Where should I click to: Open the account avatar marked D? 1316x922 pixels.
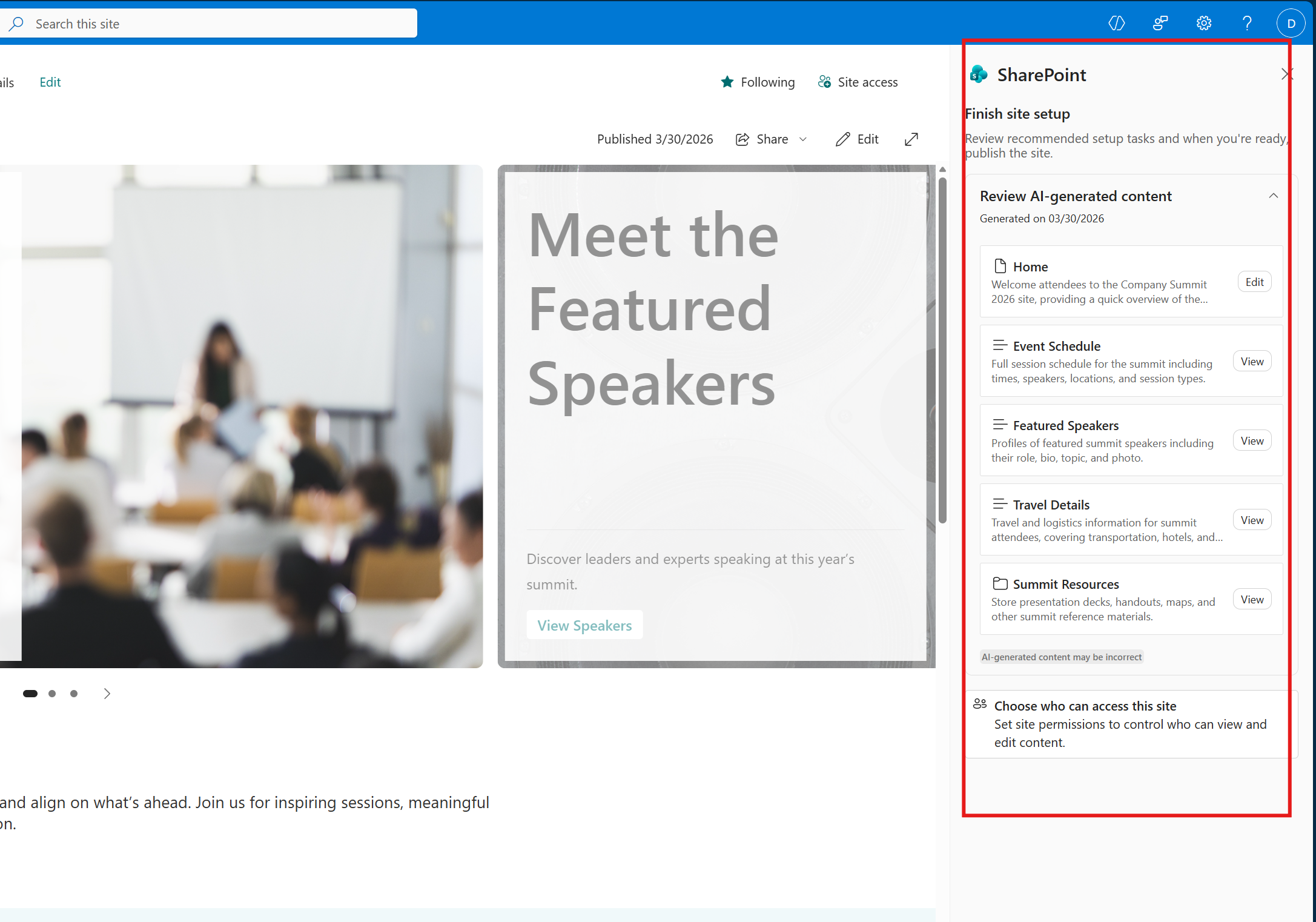coord(1291,22)
